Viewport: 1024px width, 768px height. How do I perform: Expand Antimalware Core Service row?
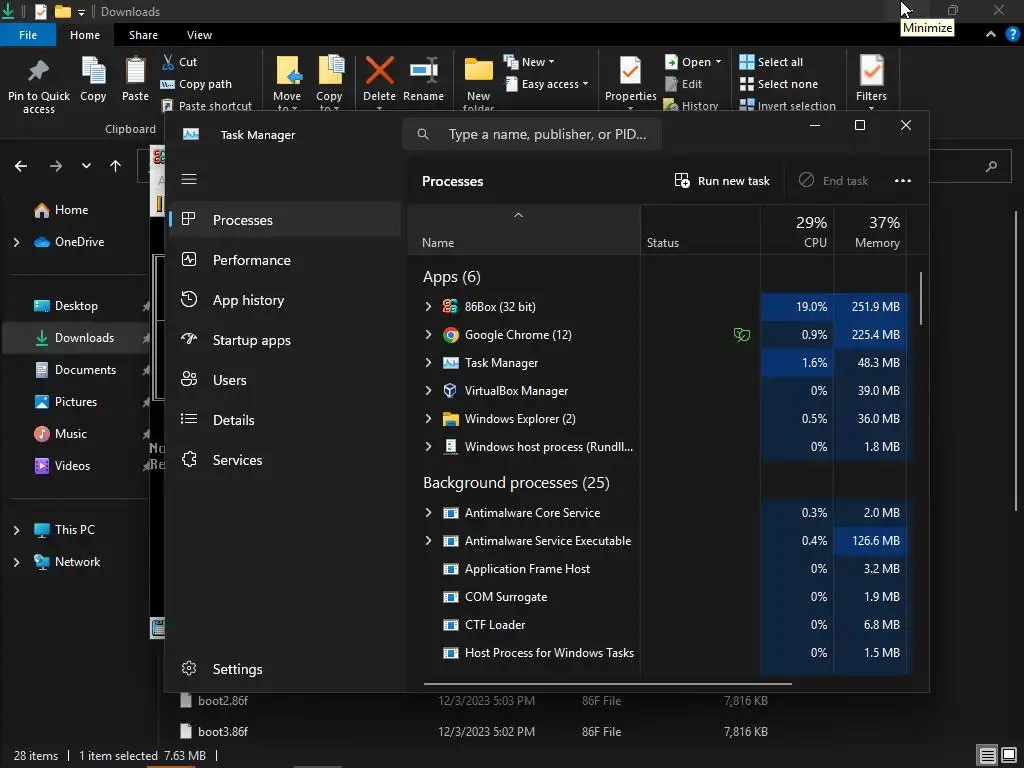point(428,513)
